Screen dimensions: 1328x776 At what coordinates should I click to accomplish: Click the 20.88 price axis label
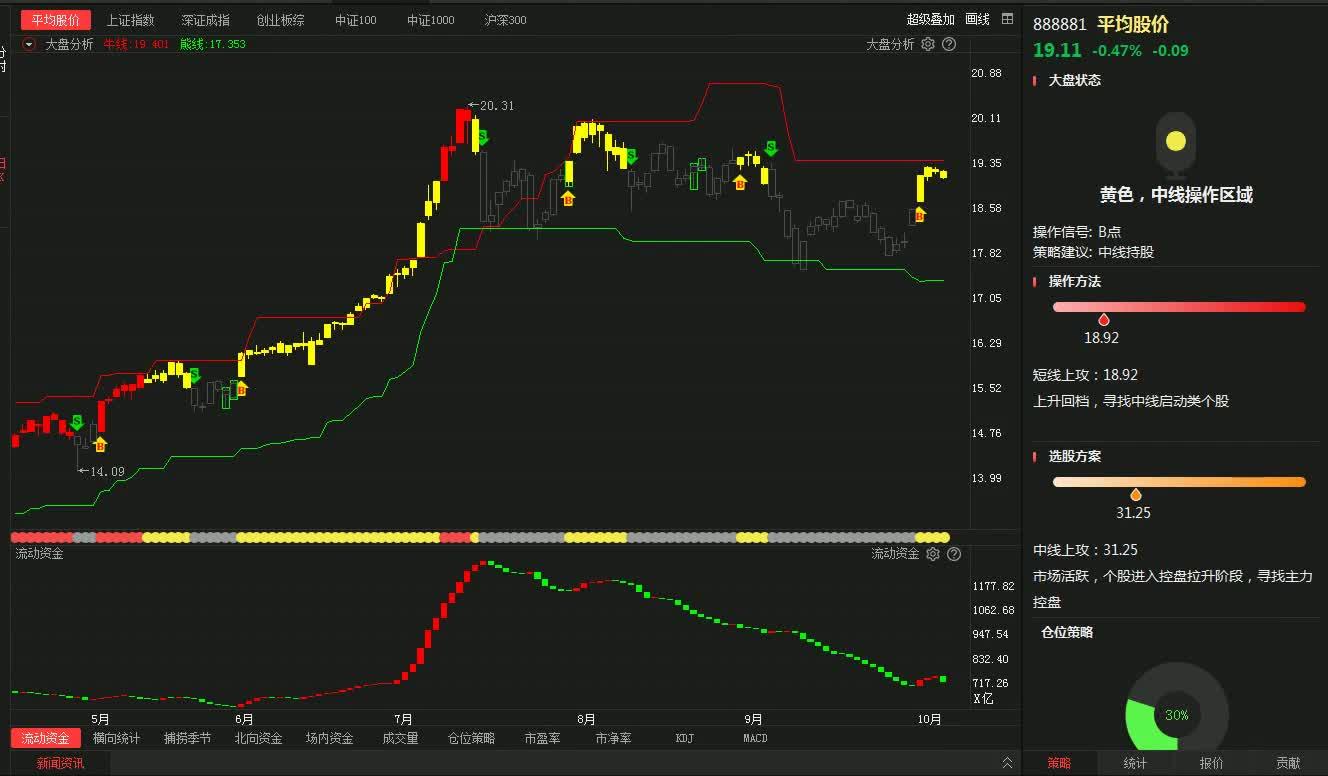[986, 73]
